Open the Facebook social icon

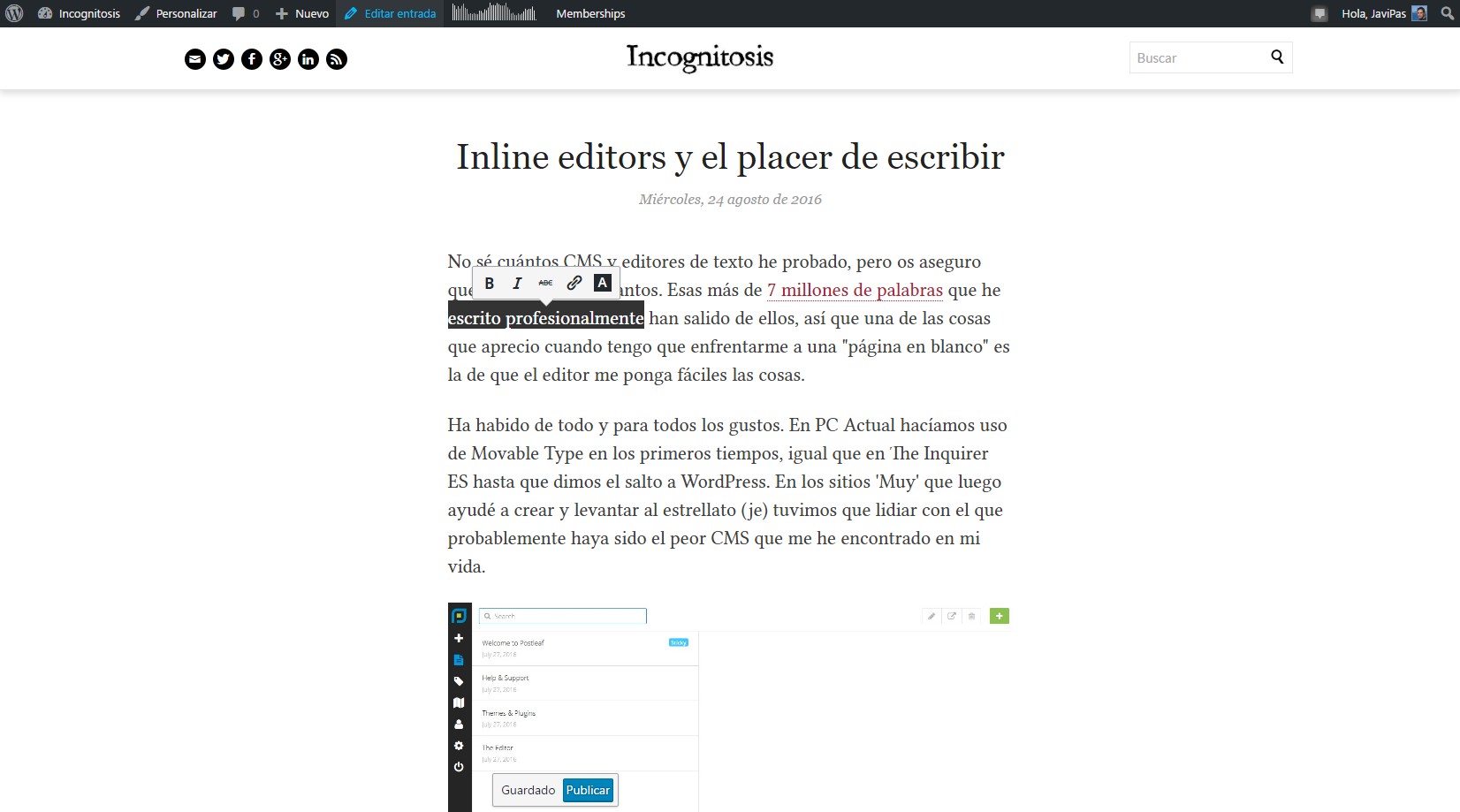coord(252,59)
